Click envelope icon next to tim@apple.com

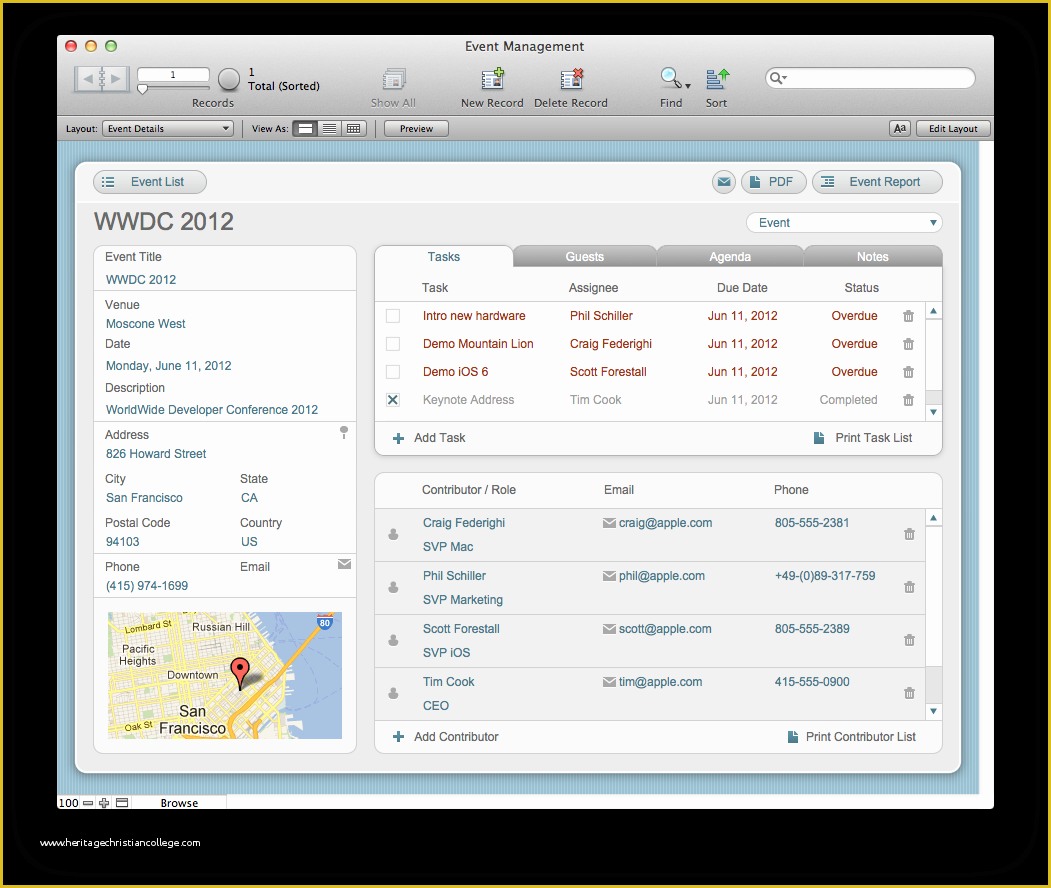click(609, 682)
